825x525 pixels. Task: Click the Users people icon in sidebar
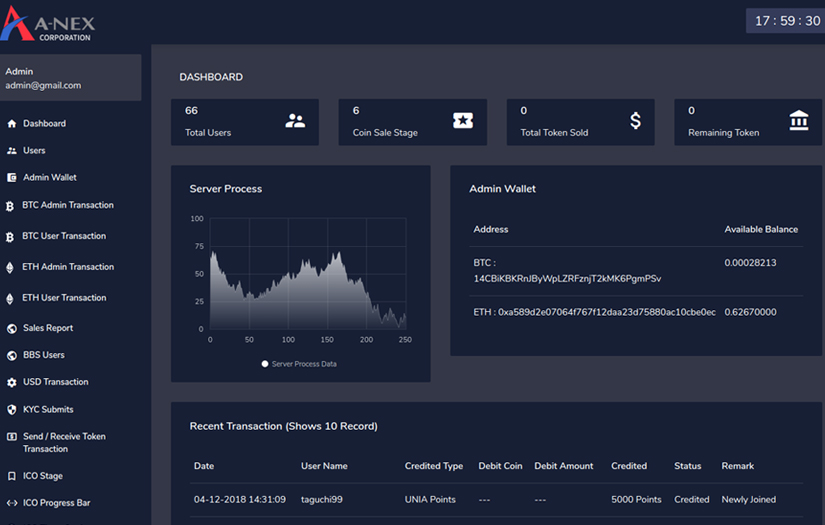point(12,151)
